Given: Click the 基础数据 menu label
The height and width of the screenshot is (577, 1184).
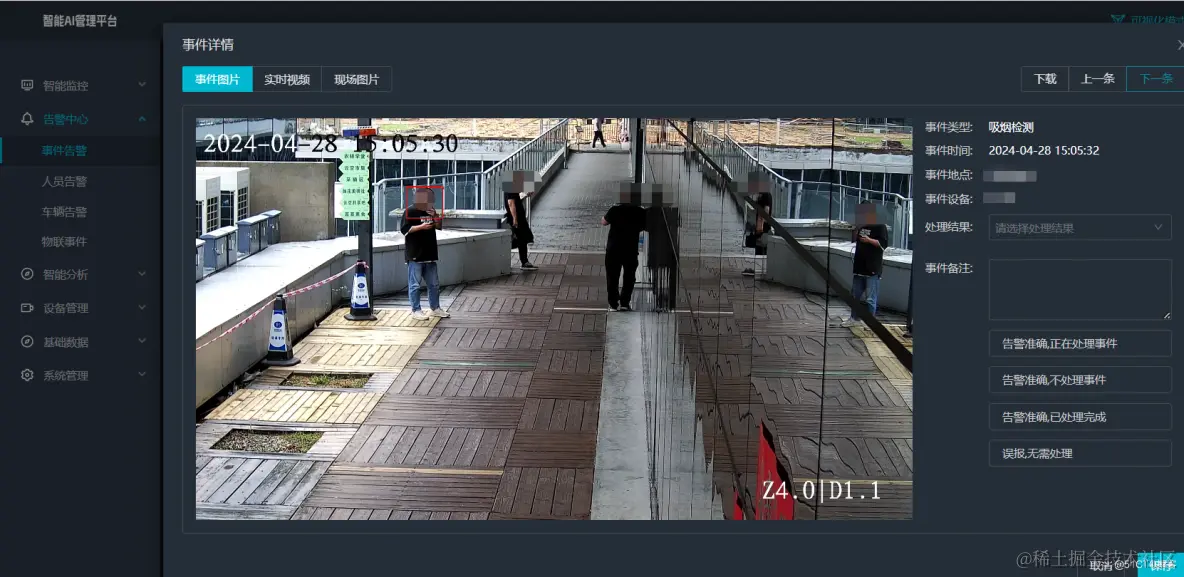Looking at the screenshot, I should point(66,341).
